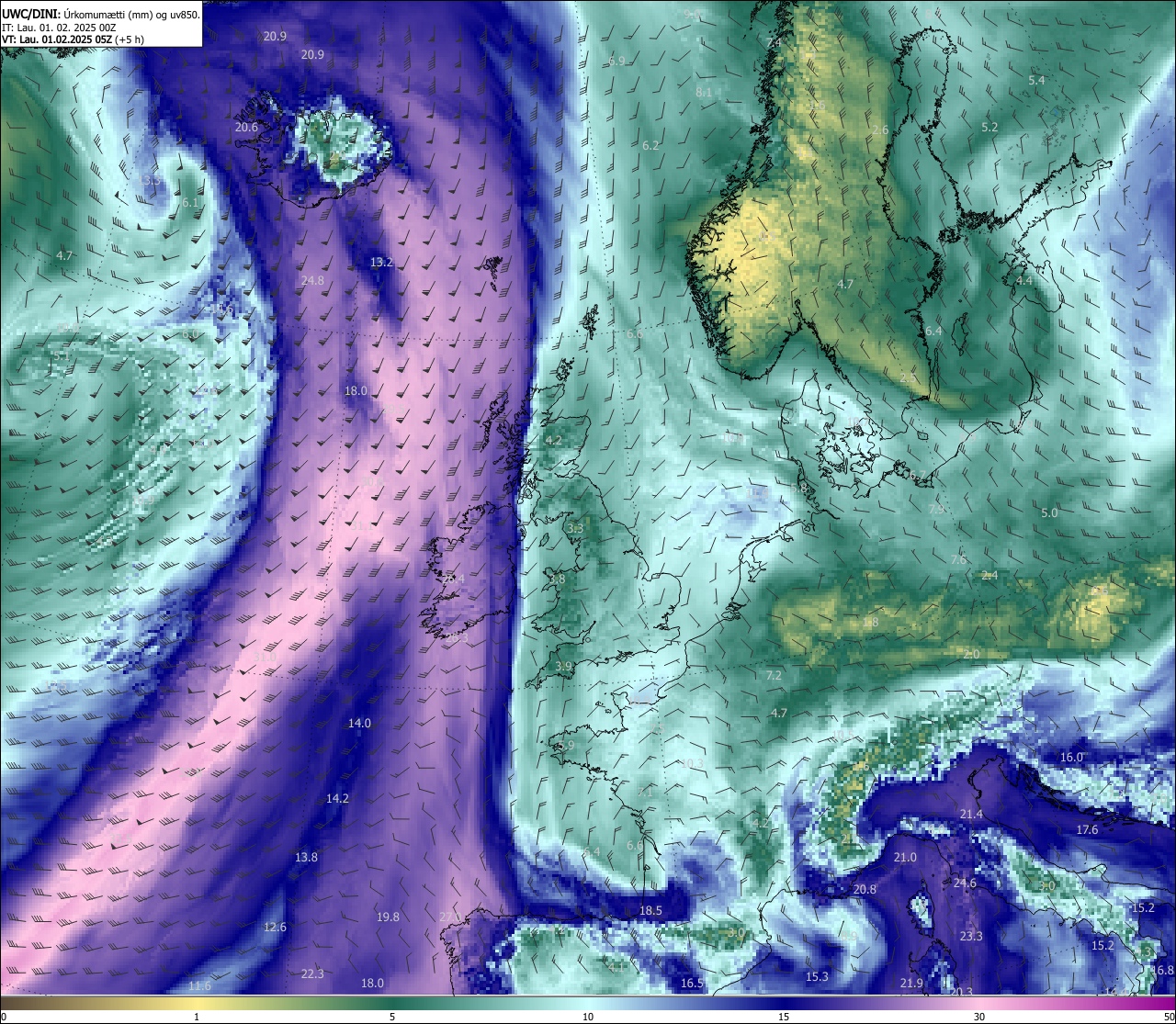Screen dimensions: 1176x1024
Task: Click the 'IT: Lau. 01. 02. 2025 00Z' line
Action: [x=61, y=27]
